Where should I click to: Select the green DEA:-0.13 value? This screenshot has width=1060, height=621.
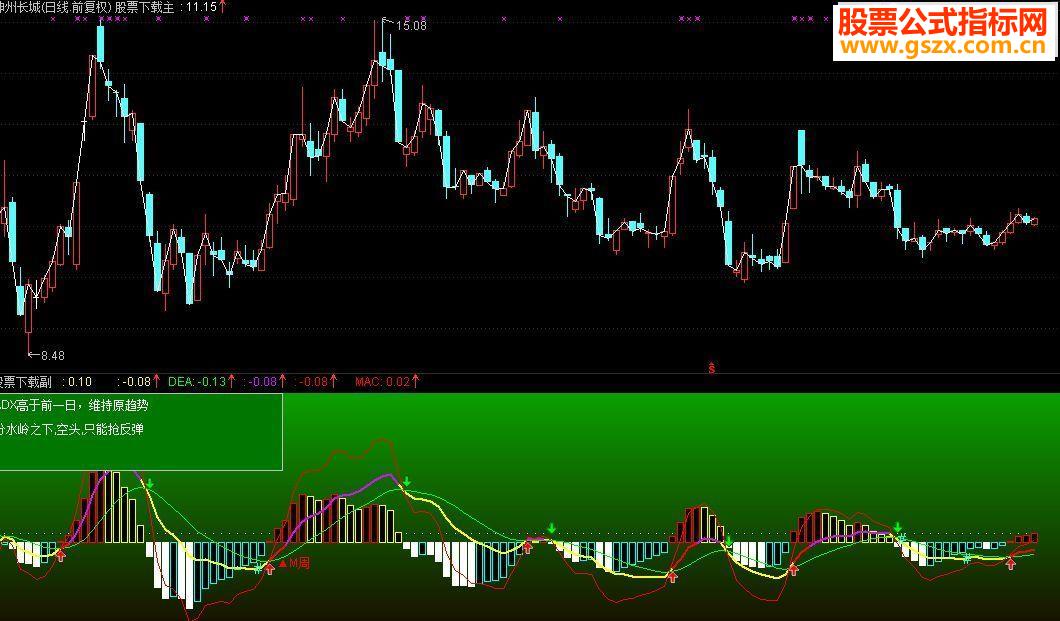197,382
